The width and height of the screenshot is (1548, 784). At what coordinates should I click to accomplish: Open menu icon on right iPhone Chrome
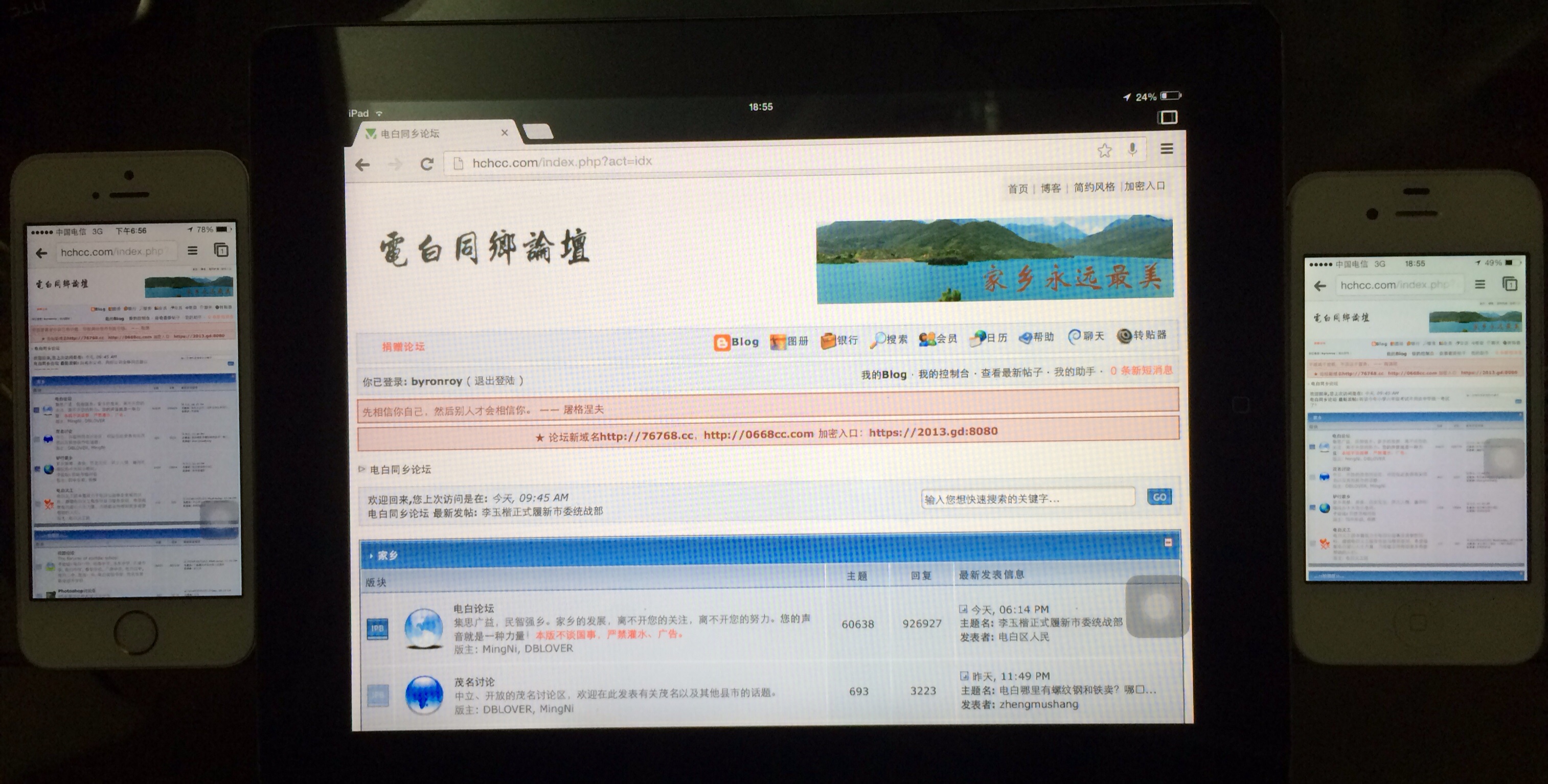1479,284
